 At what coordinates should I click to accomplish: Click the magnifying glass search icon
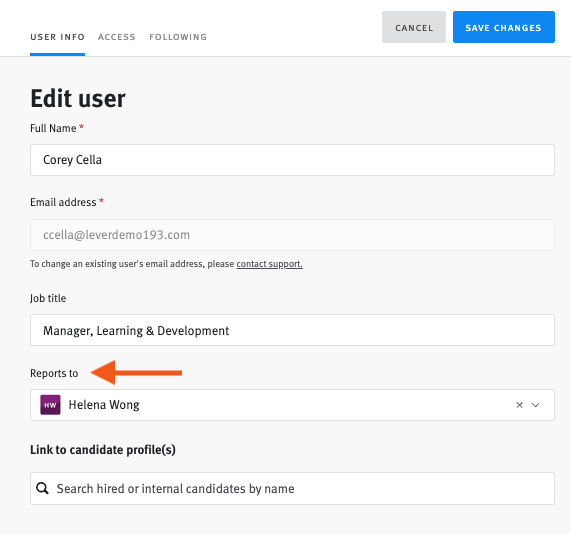point(42,488)
